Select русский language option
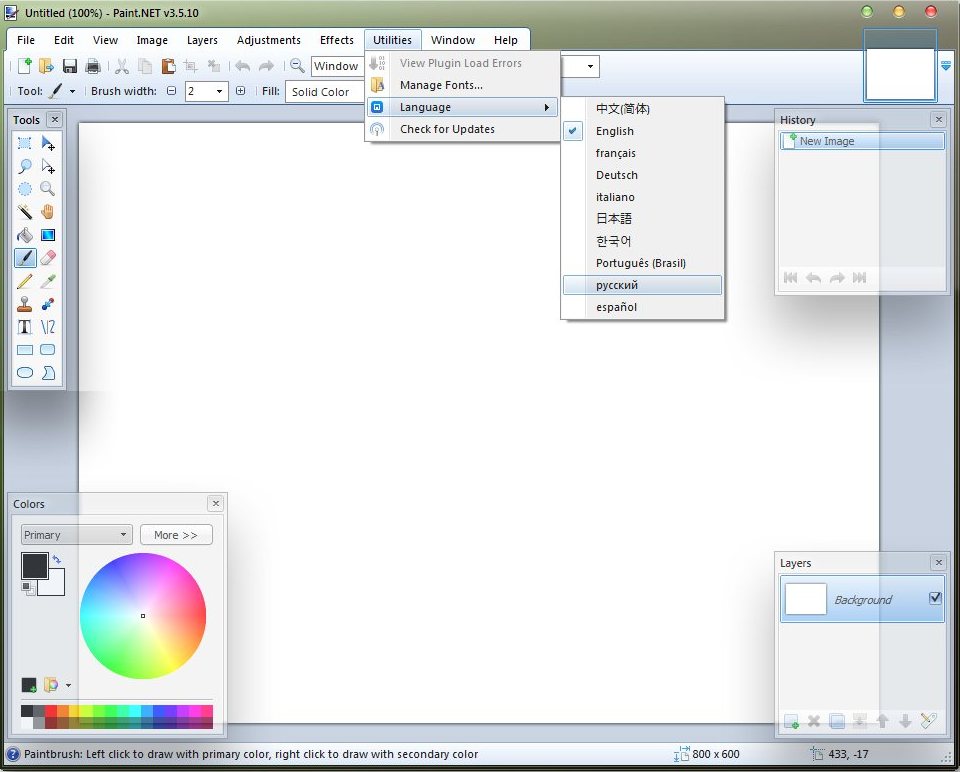Viewport: 960px width, 772px height. [x=642, y=285]
